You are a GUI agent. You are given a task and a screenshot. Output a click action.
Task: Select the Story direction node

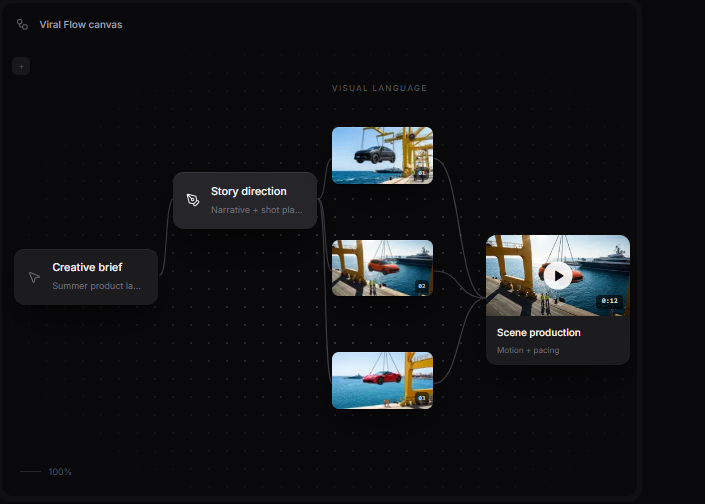(245, 201)
